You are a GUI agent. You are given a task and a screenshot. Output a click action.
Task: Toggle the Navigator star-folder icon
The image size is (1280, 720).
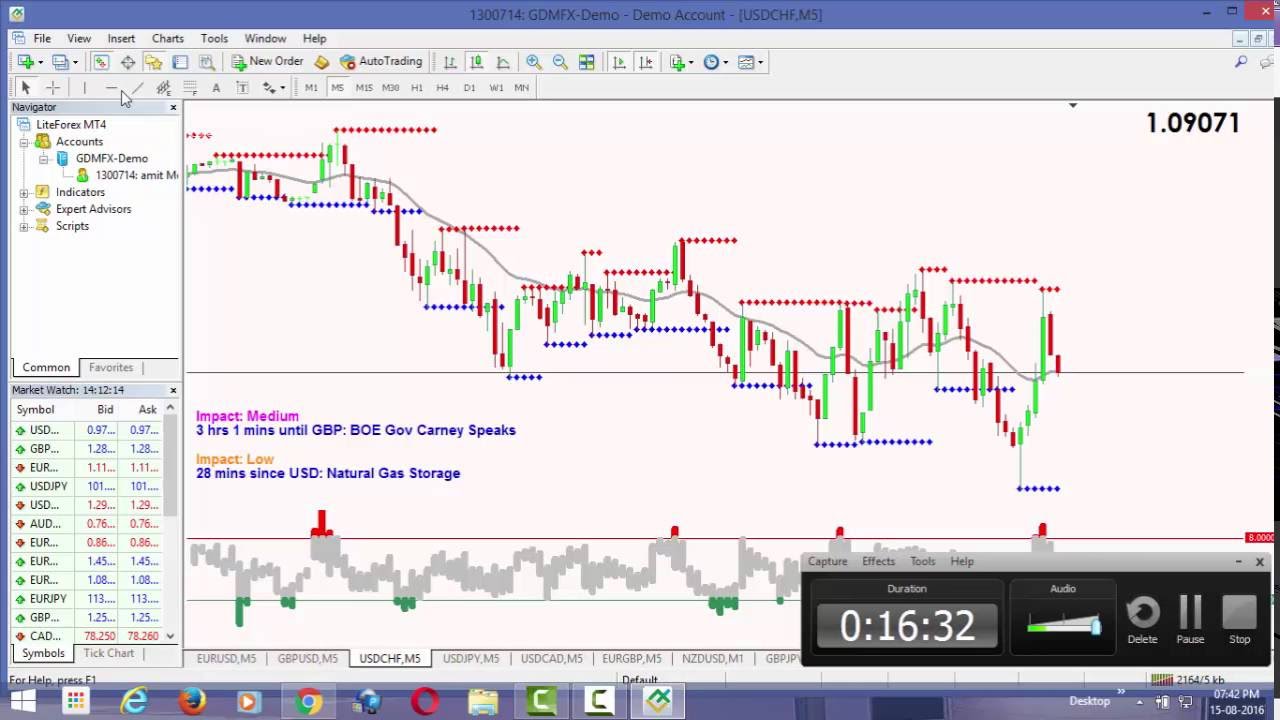[153, 62]
